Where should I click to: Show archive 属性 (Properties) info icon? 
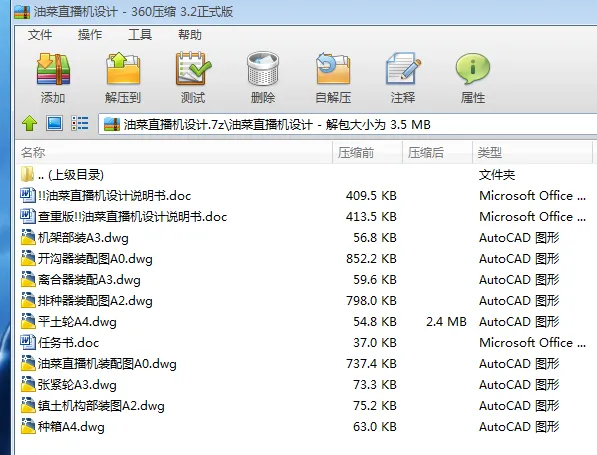[472, 69]
